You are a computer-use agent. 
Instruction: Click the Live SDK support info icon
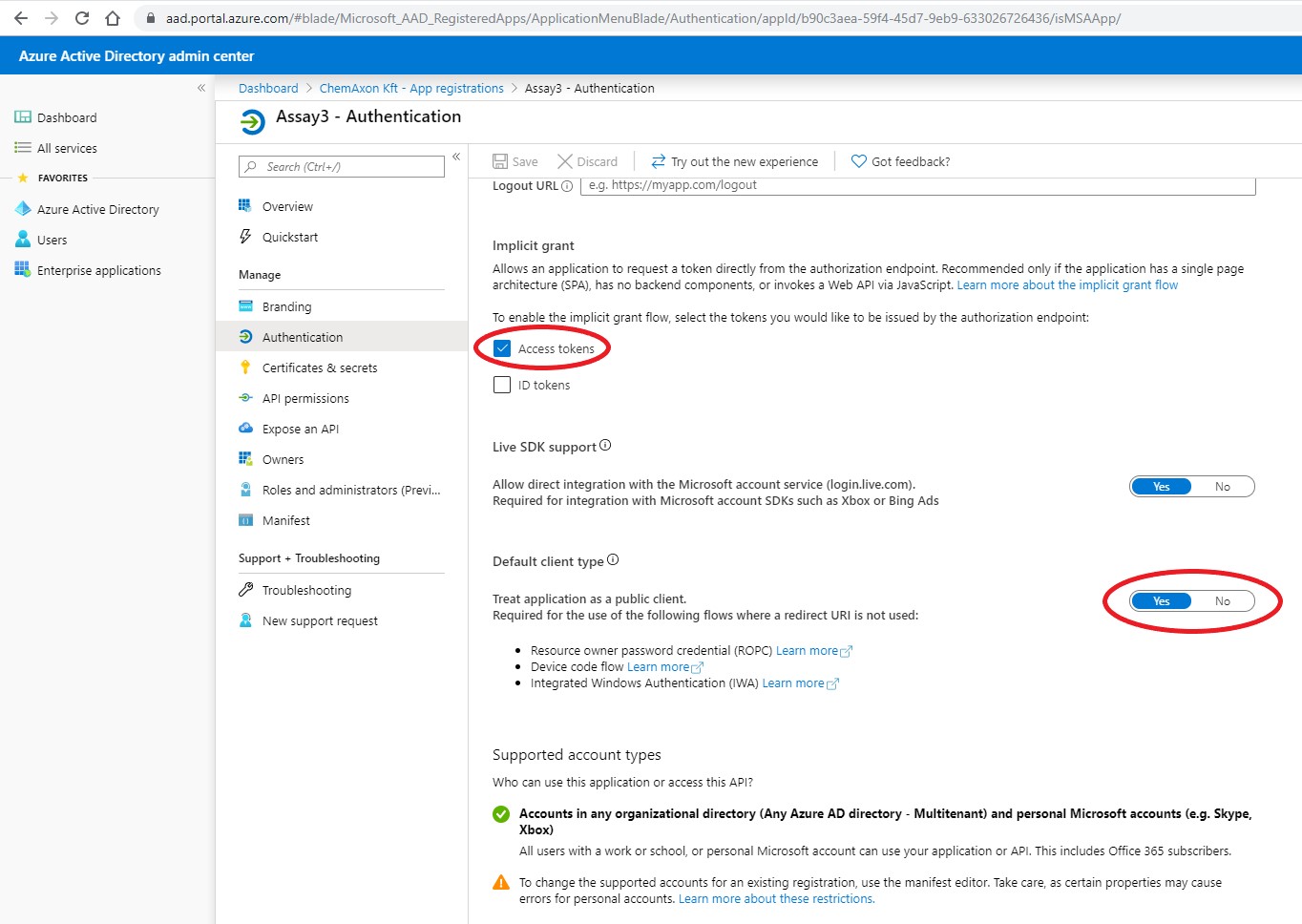coord(605,446)
